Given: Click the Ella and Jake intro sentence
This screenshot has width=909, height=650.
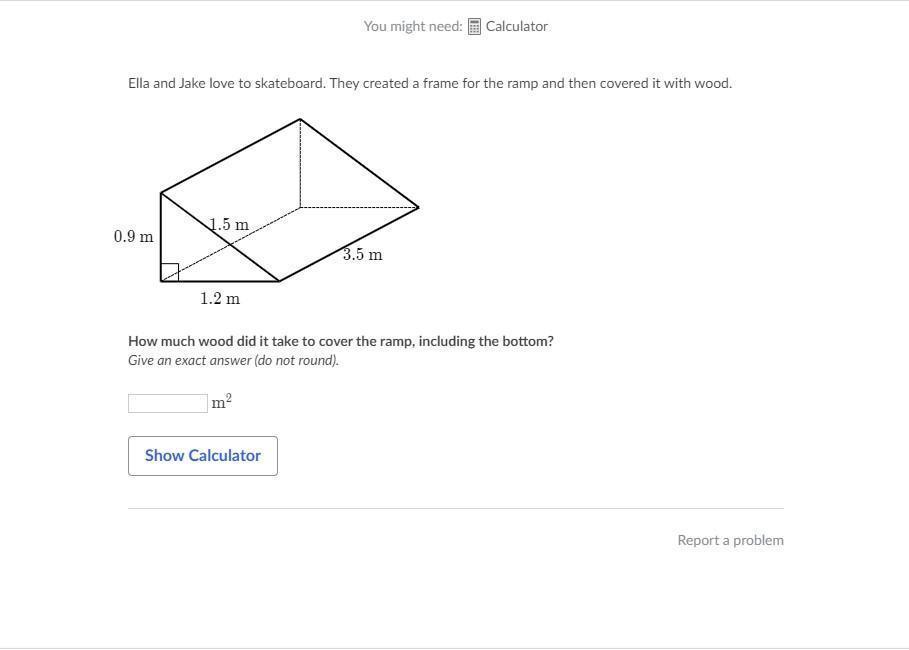Looking at the screenshot, I should [429, 84].
